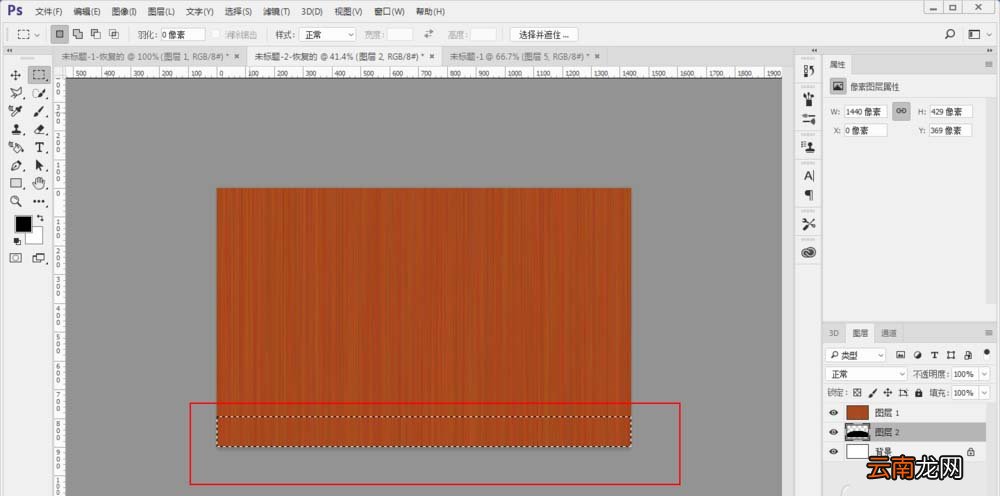
Task: Open the Clone Source panel icon
Action: click(809, 147)
